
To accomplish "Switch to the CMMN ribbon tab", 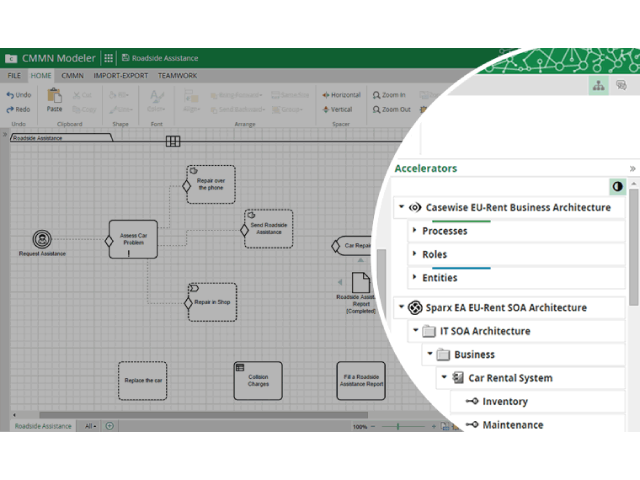I will [x=72, y=76].
